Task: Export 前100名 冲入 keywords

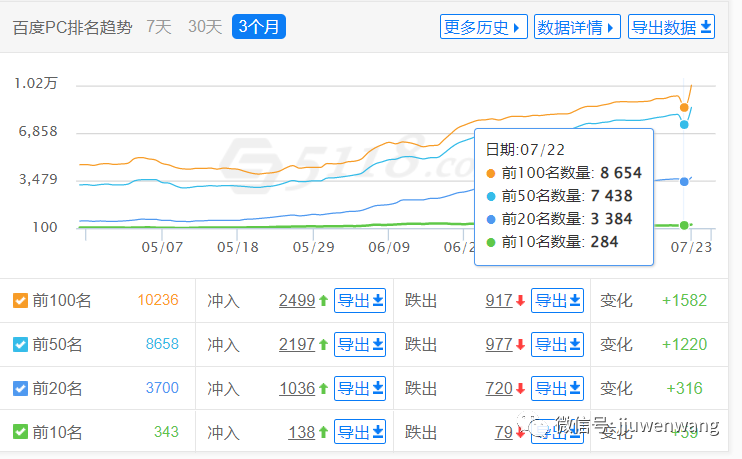Action: click(x=360, y=300)
